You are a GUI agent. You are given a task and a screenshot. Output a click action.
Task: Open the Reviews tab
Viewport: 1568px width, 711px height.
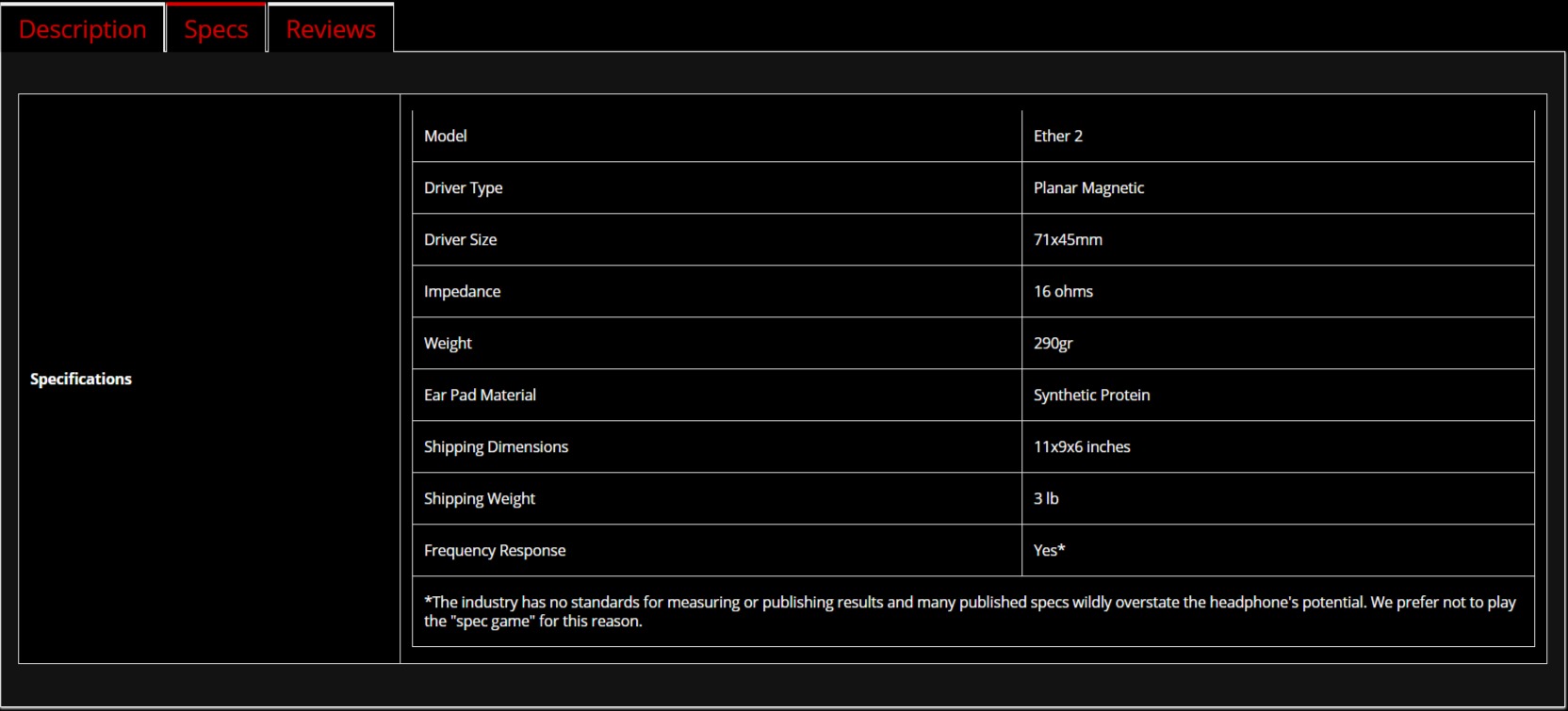click(331, 28)
